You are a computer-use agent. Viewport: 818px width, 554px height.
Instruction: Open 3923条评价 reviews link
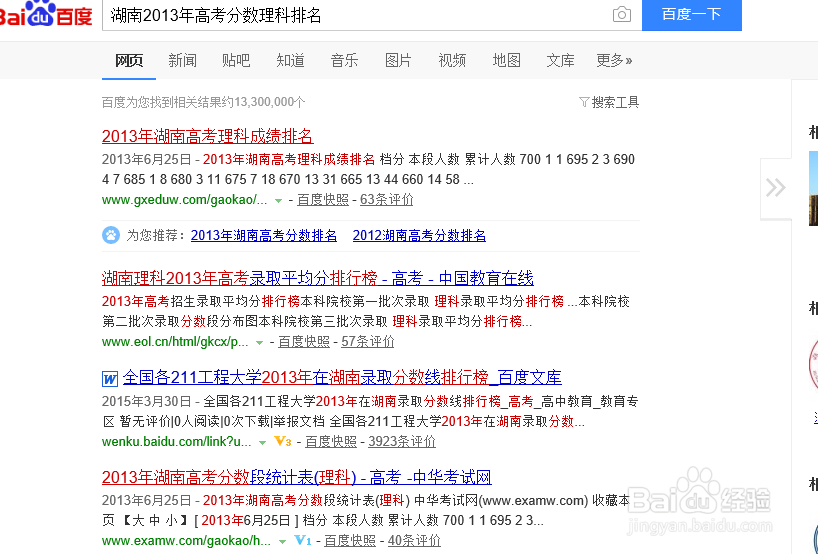402,442
